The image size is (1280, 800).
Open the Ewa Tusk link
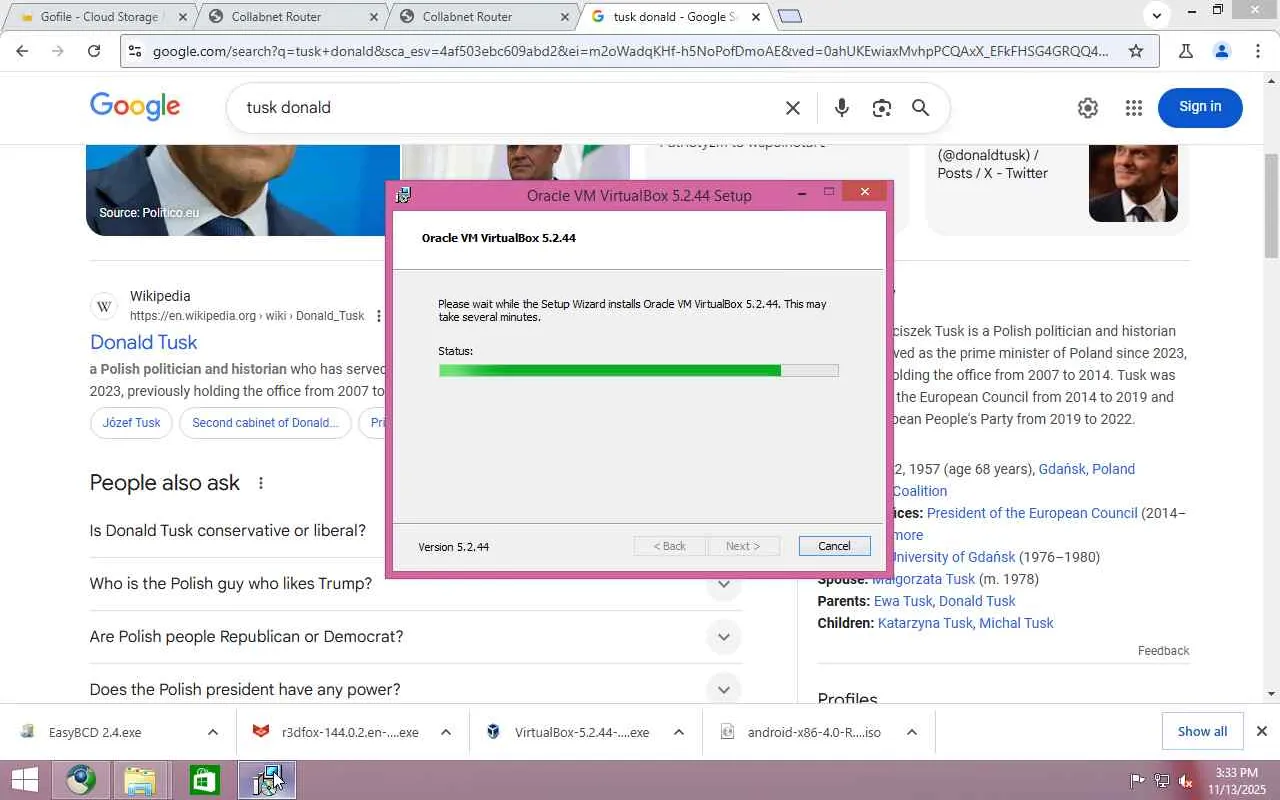904,601
